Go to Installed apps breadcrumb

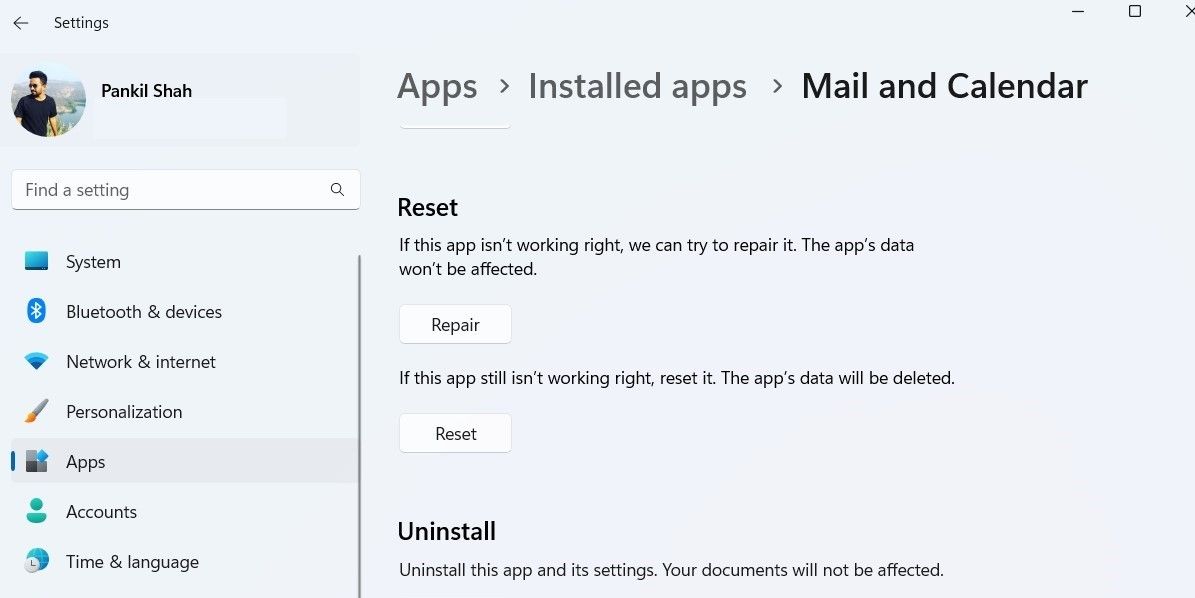point(637,86)
